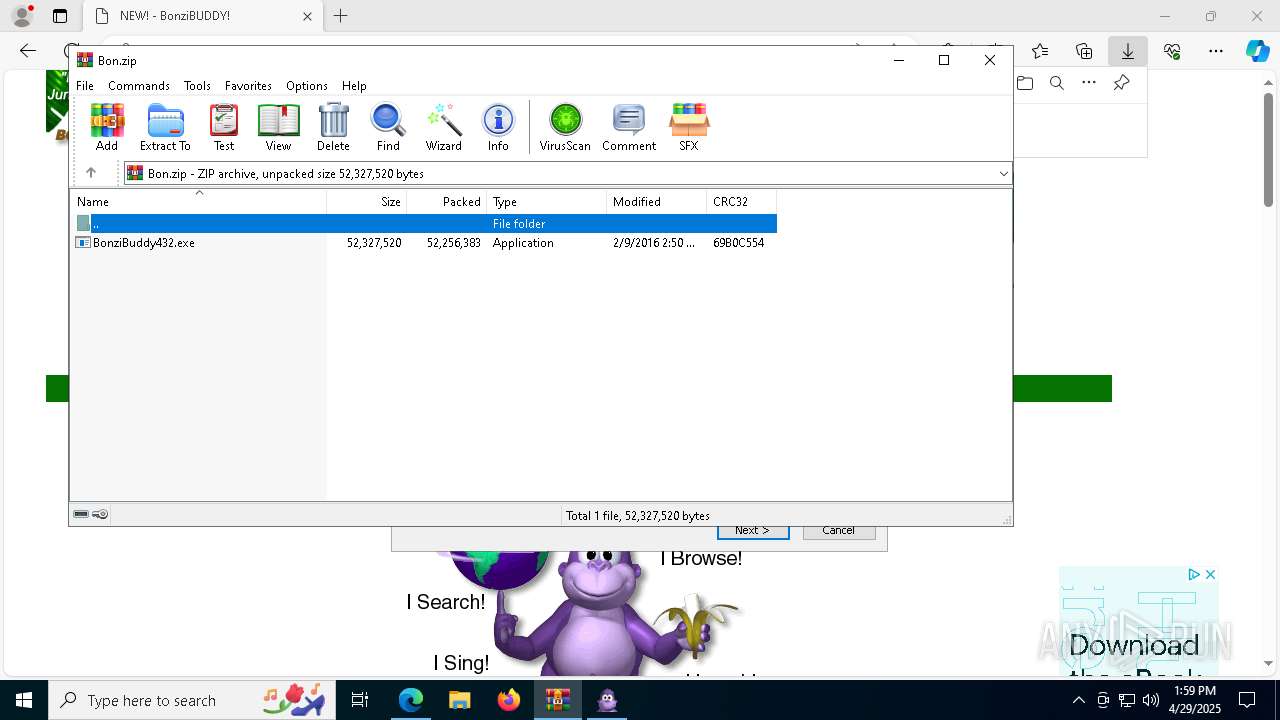Open the Options menu

tap(307, 86)
